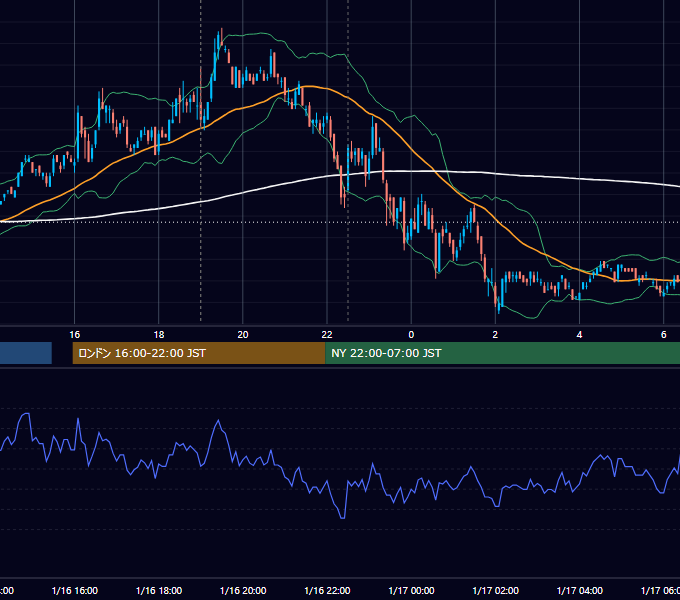Click the '20' hour label on chart axis
This screenshot has height=600, width=680.
[243, 335]
